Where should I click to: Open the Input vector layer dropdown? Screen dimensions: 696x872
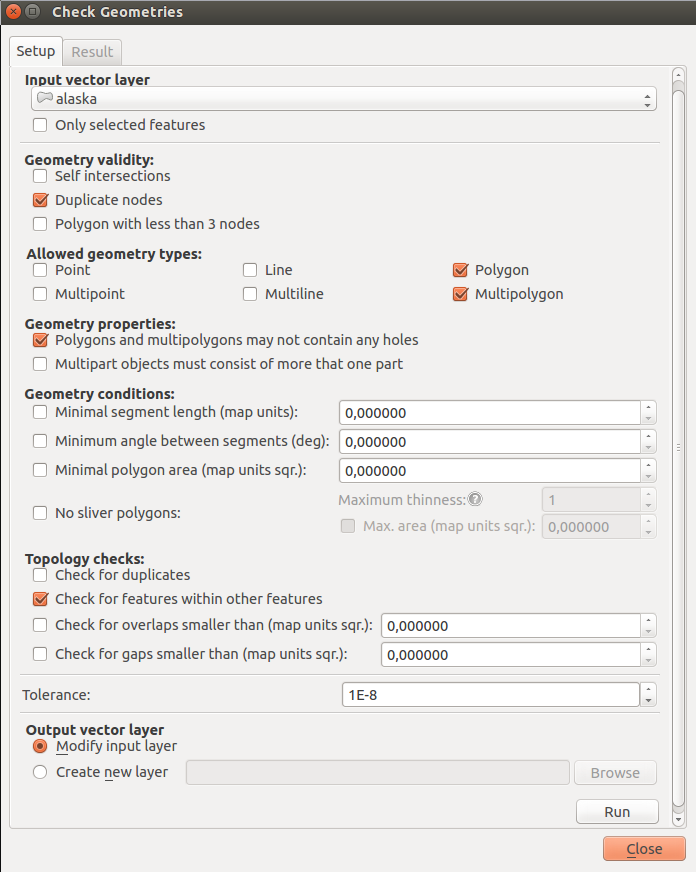tap(343, 99)
